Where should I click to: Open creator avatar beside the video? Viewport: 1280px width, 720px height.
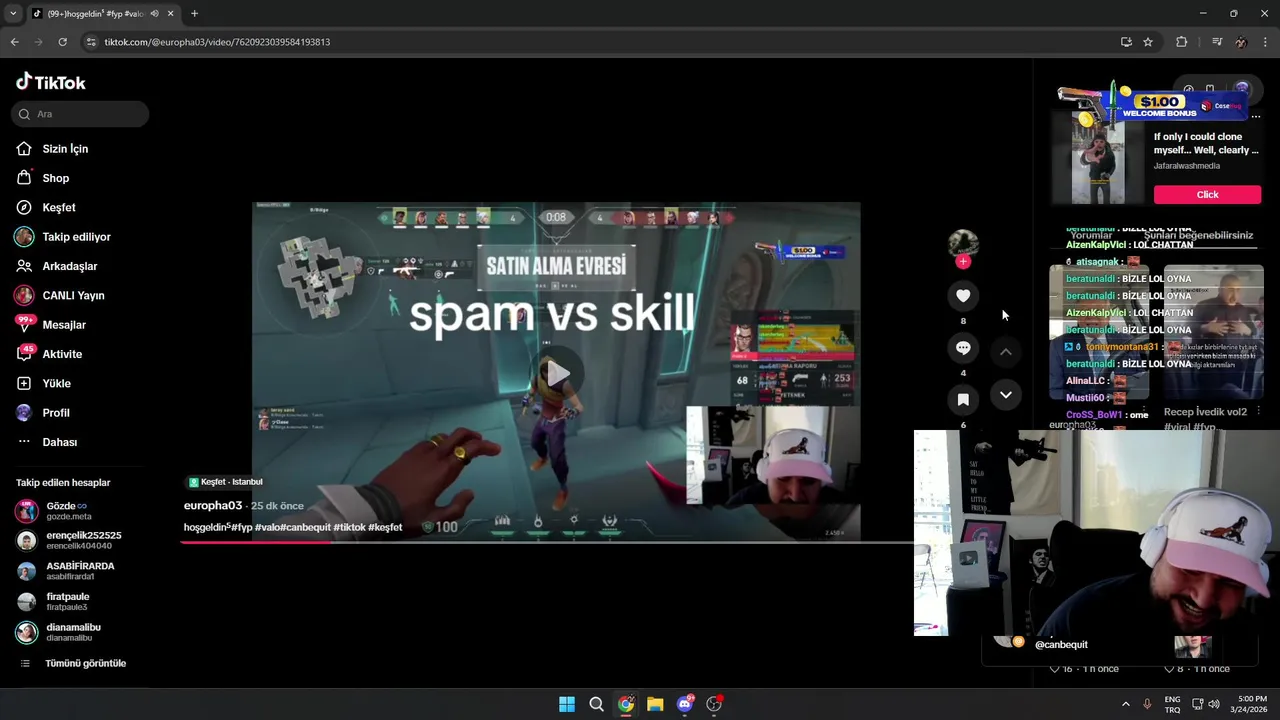(x=963, y=243)
